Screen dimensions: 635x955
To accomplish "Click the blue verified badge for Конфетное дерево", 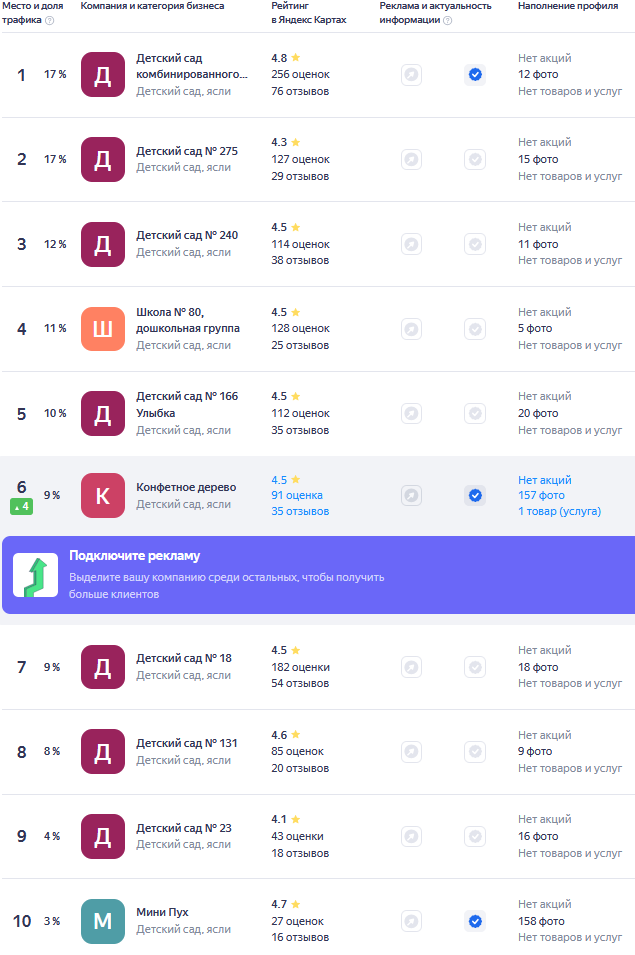I will [475, 495].
